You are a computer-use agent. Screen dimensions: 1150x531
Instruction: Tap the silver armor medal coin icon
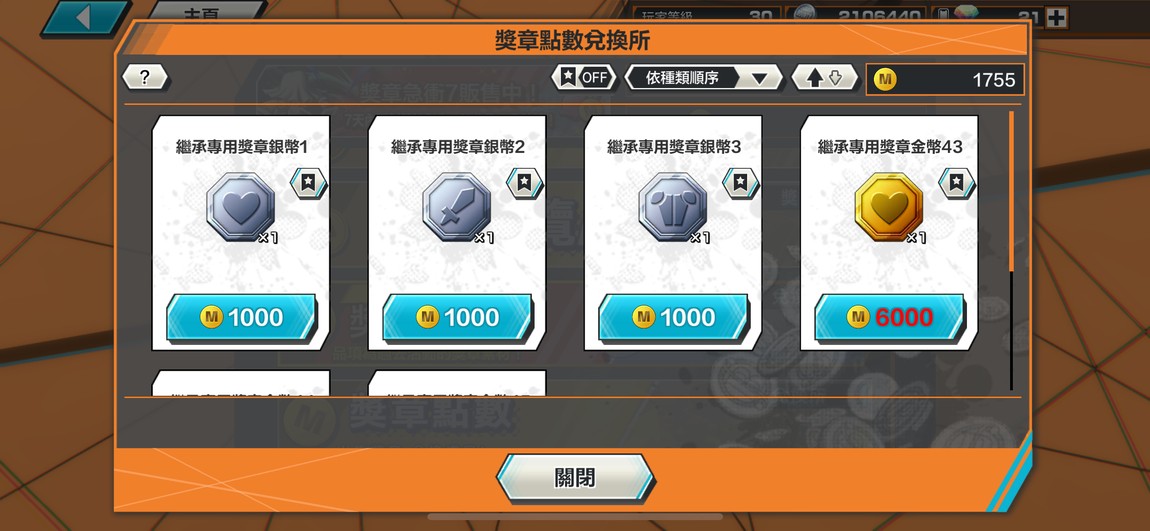673,207
